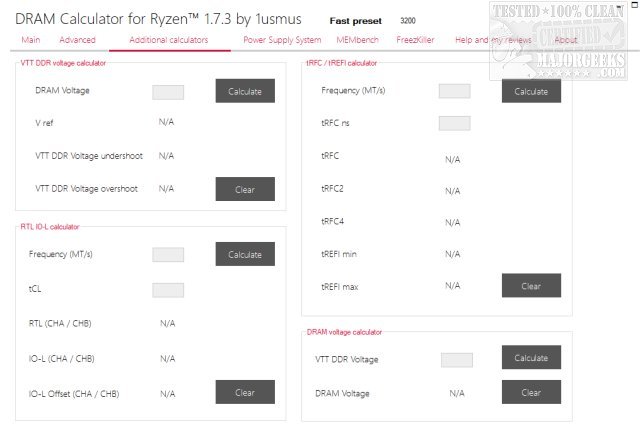Select the Additional calculators tab
Image resolution: width=640 pixels, height=448 pixels.
tap(169, 40)
